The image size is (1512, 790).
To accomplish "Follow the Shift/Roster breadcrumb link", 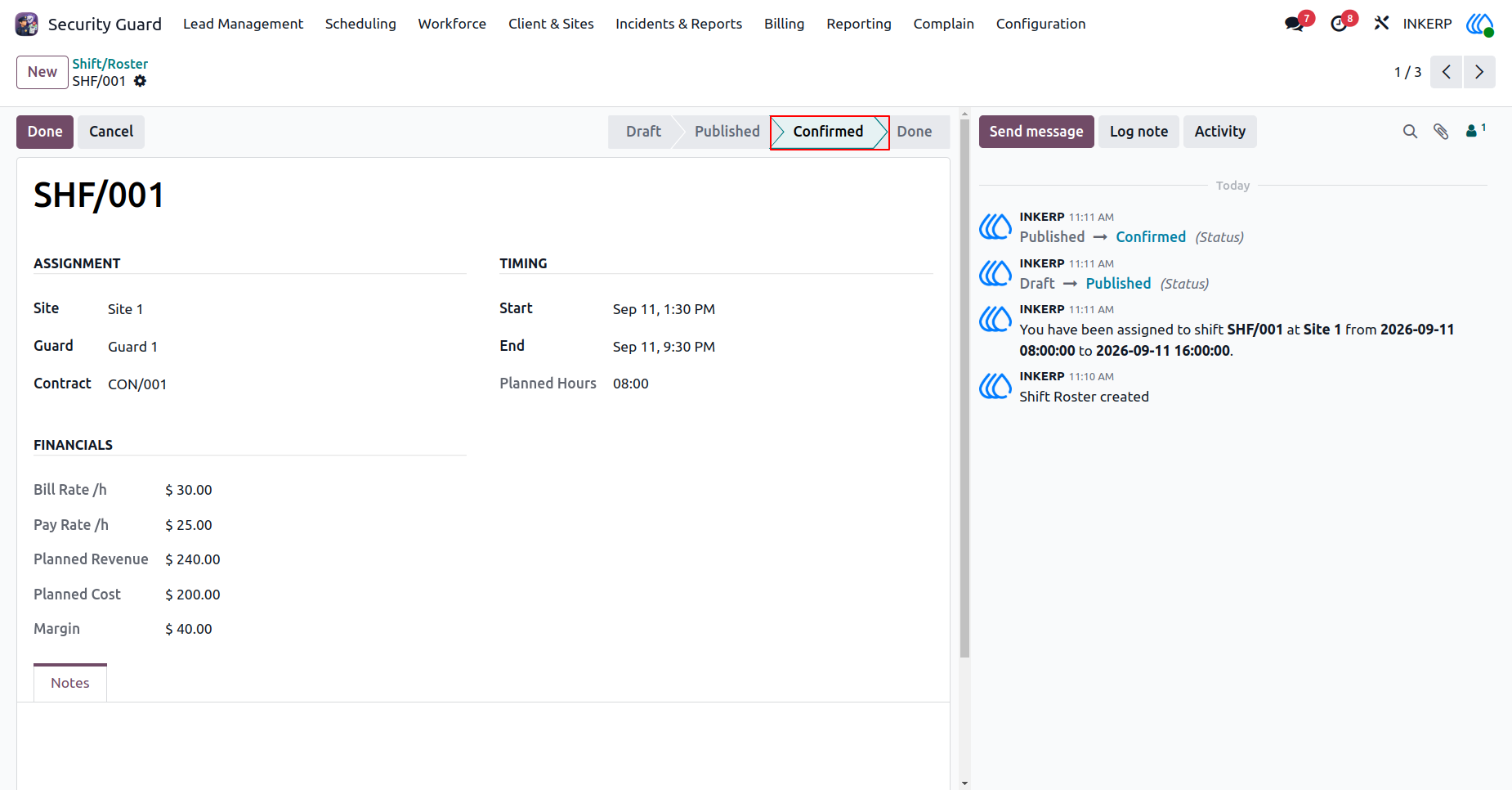I will pyautogui.click(x=110, y=64).
